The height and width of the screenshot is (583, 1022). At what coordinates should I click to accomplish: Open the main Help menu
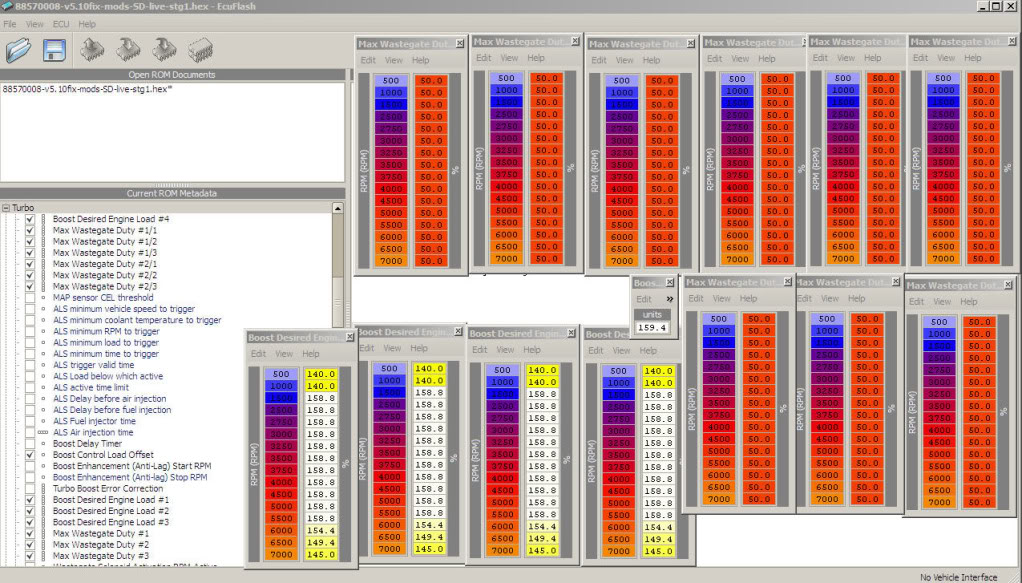87,24
